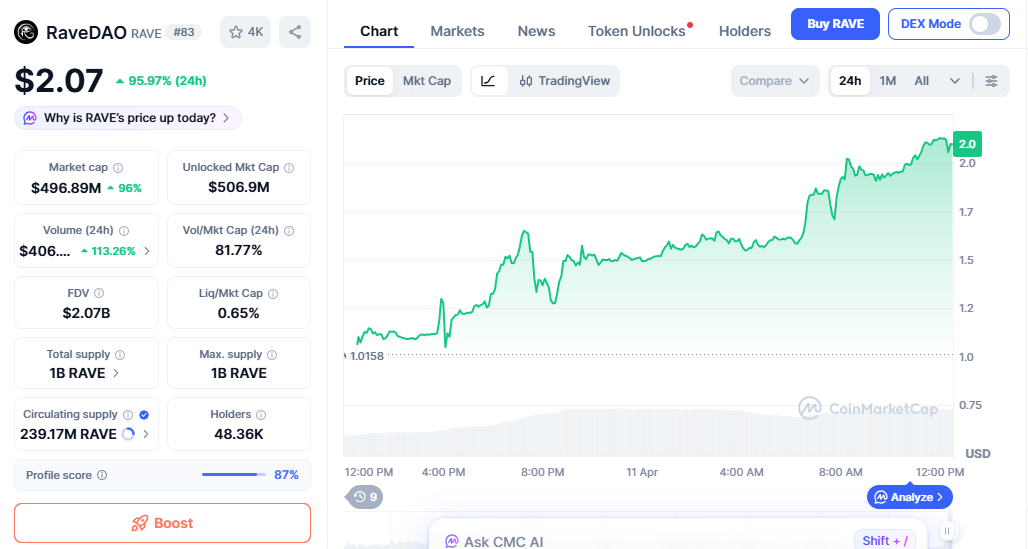
Task: Click the Shift + / shortcut chip
Action: click(x=885, y=540)
